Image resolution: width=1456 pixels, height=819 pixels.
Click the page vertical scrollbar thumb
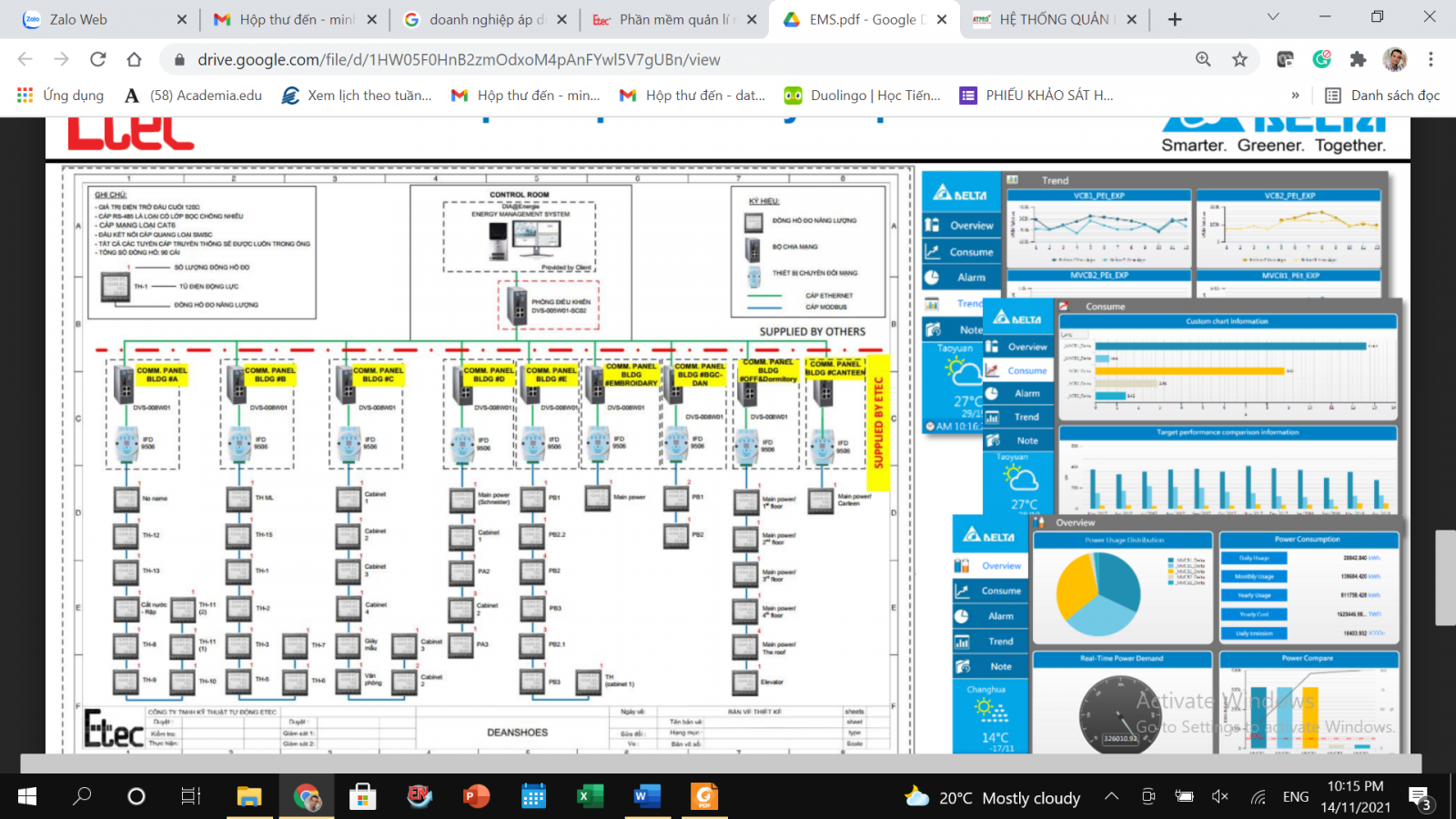[1445, 577]
